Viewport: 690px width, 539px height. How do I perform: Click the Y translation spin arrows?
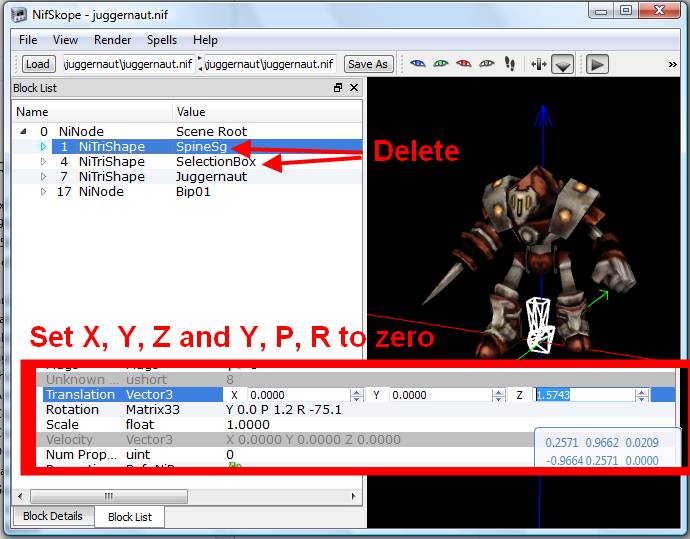click(x=499, y=395)
